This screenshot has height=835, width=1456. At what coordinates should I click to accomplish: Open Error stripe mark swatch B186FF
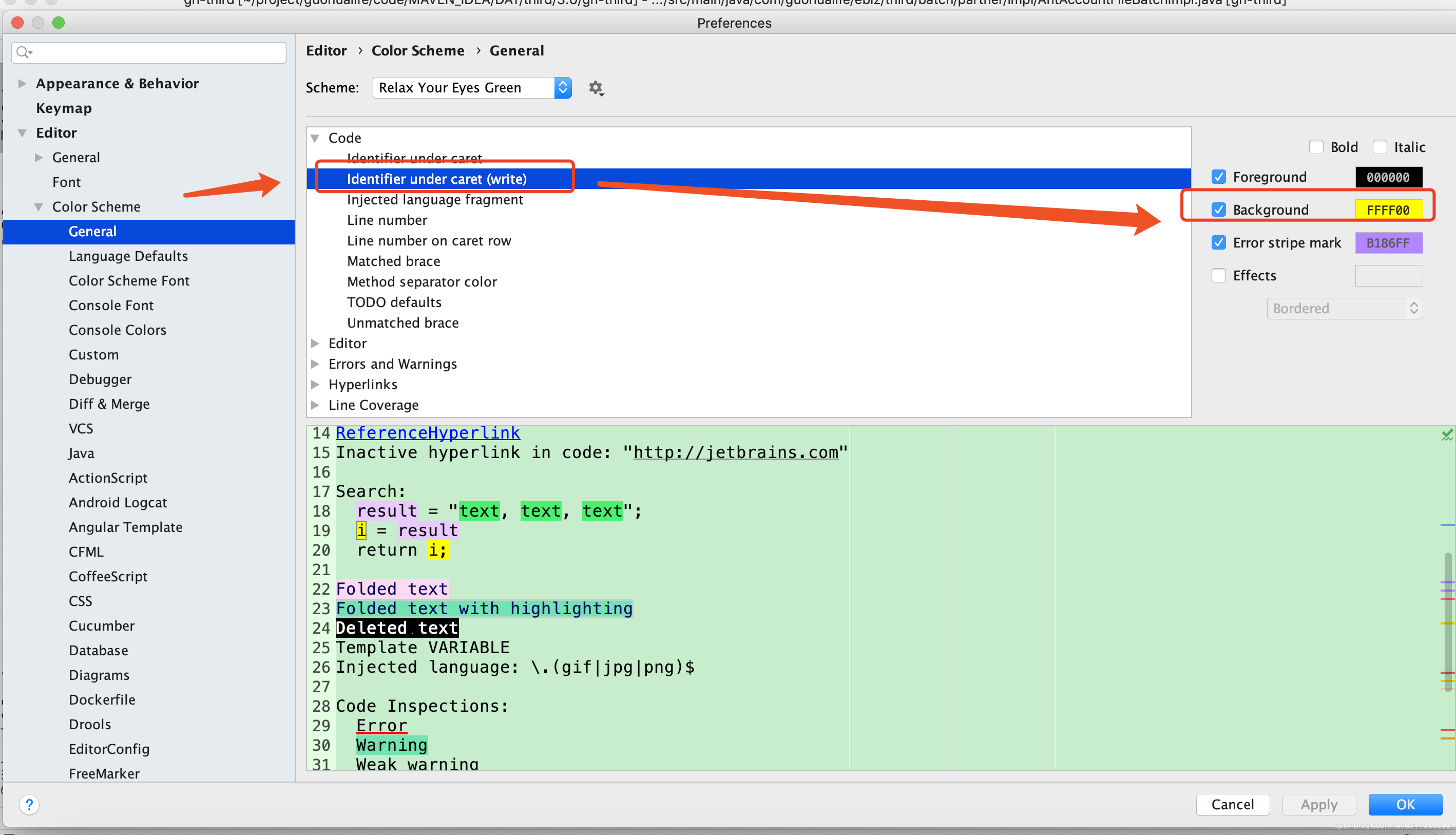tap(1388, 243)
